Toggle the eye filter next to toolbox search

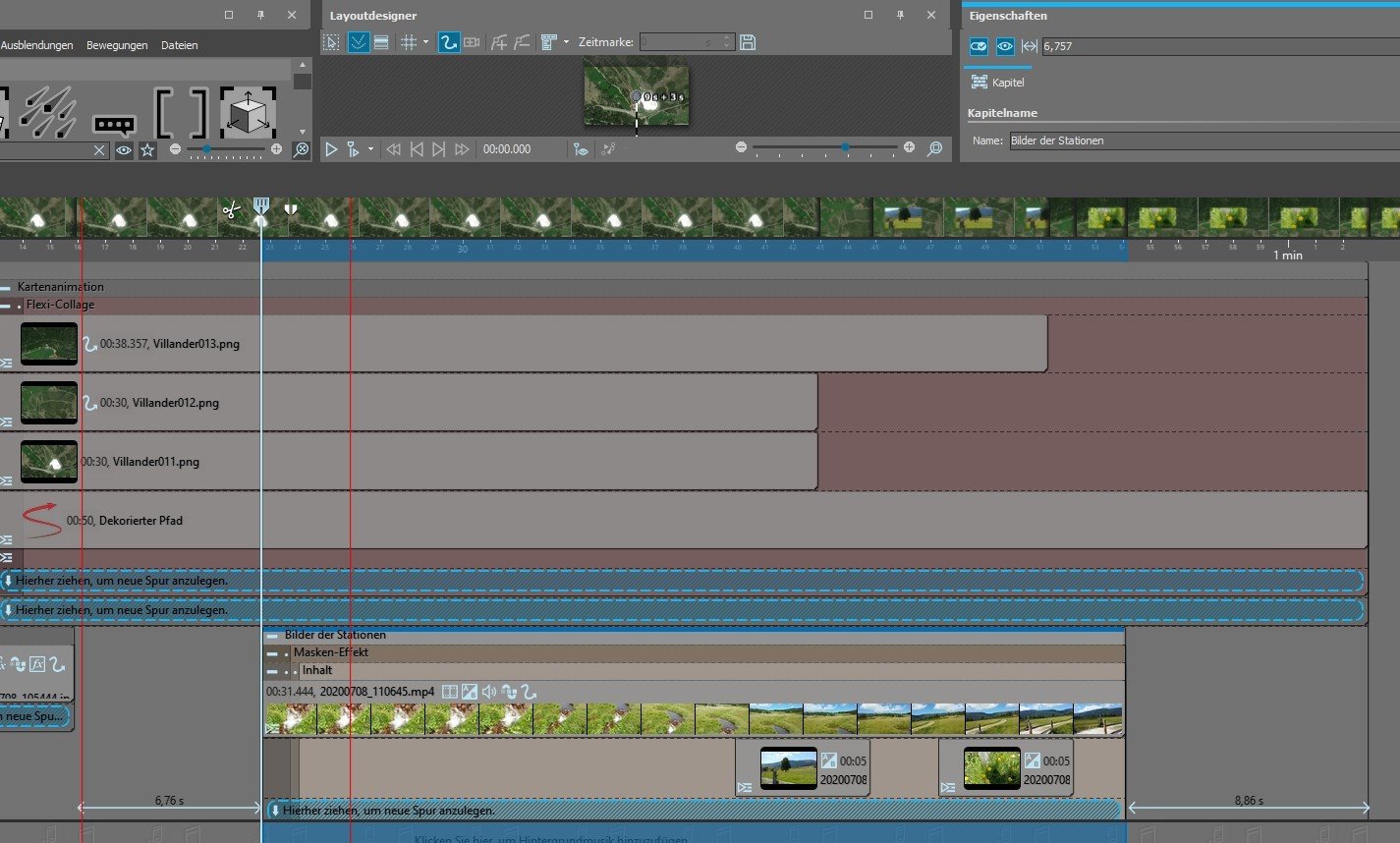coord(124,150)
